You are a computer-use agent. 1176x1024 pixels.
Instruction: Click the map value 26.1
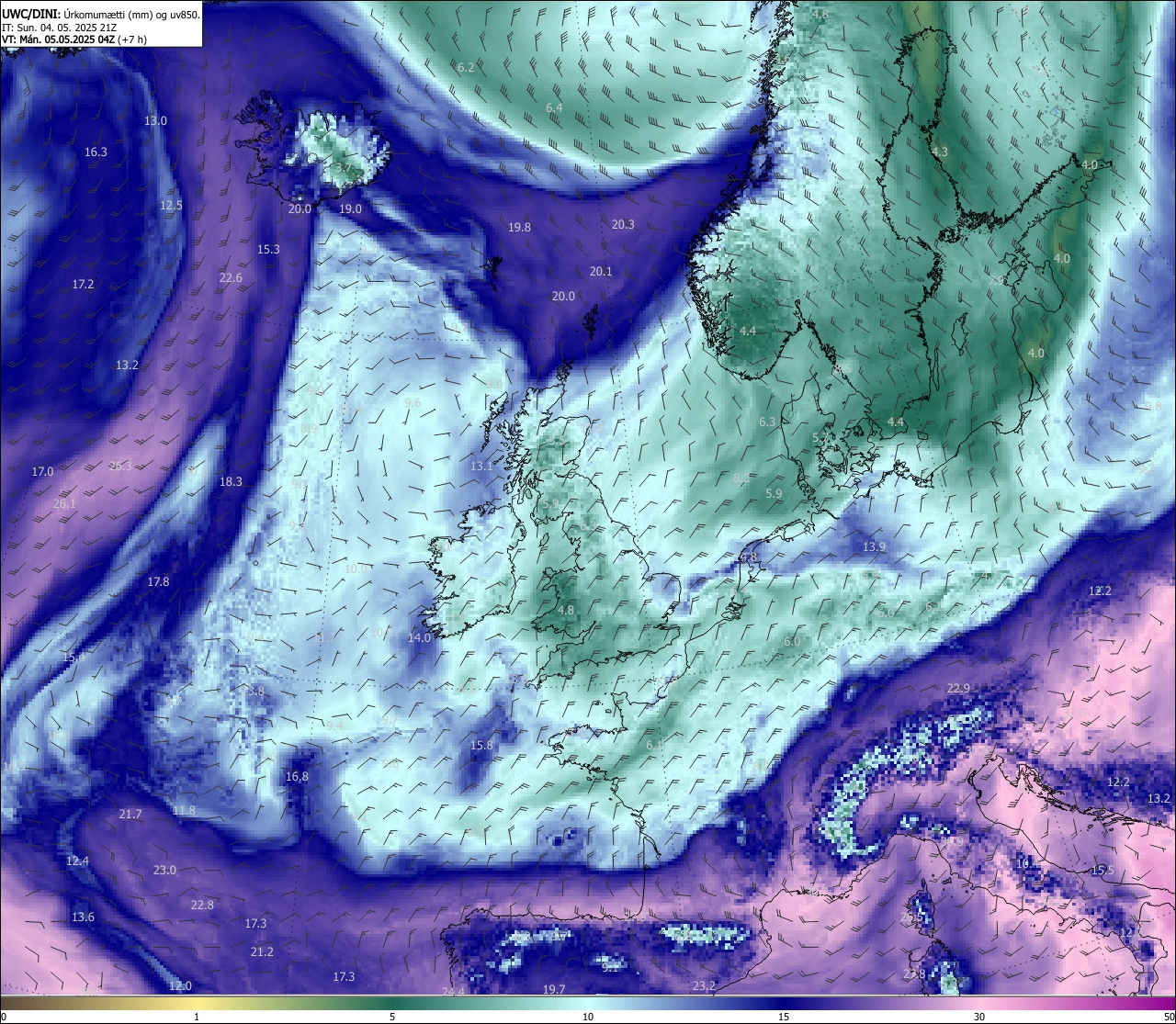point(64,504)
